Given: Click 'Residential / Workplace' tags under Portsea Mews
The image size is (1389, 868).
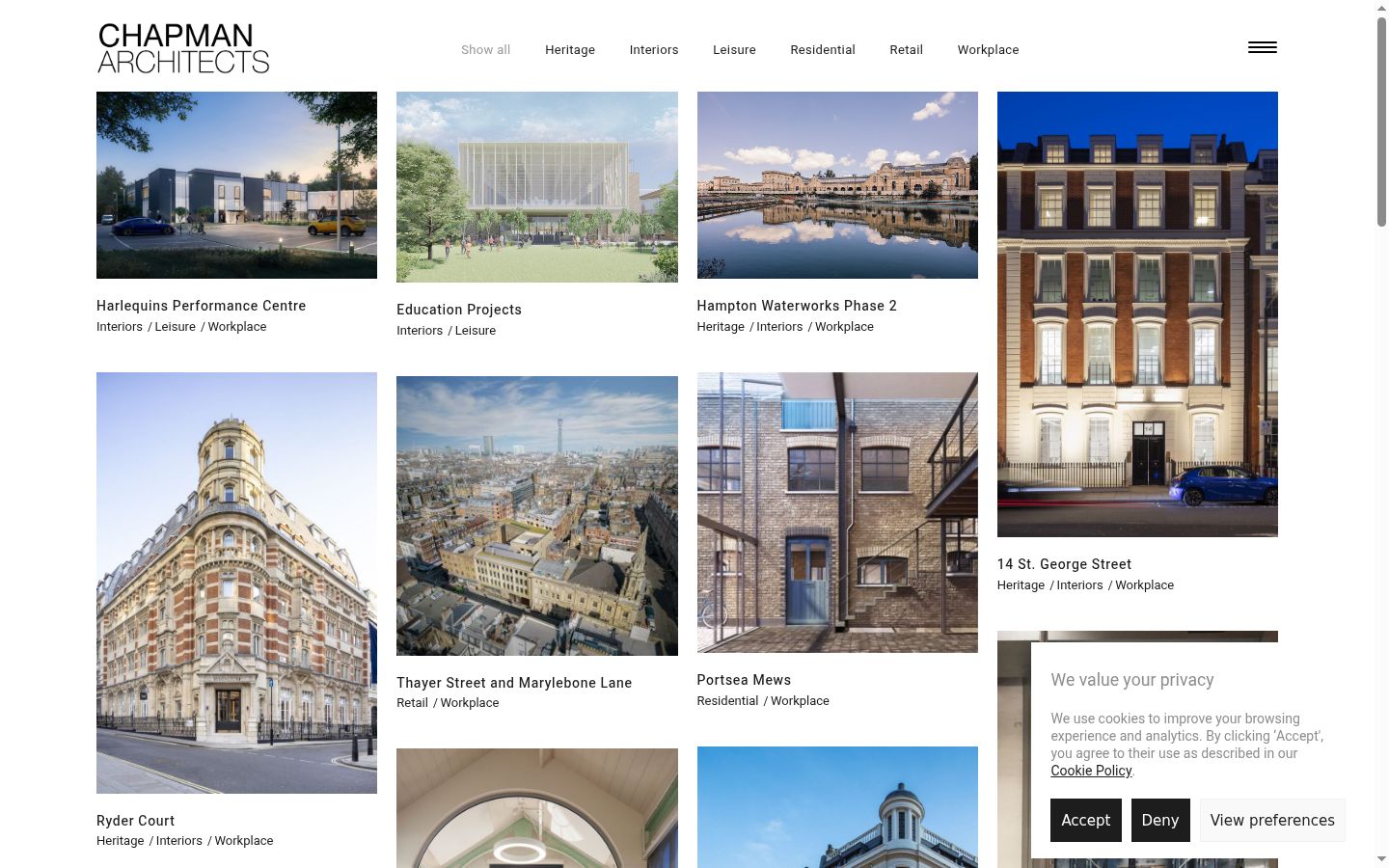Looking at the screenshot, I should [763, 701].
